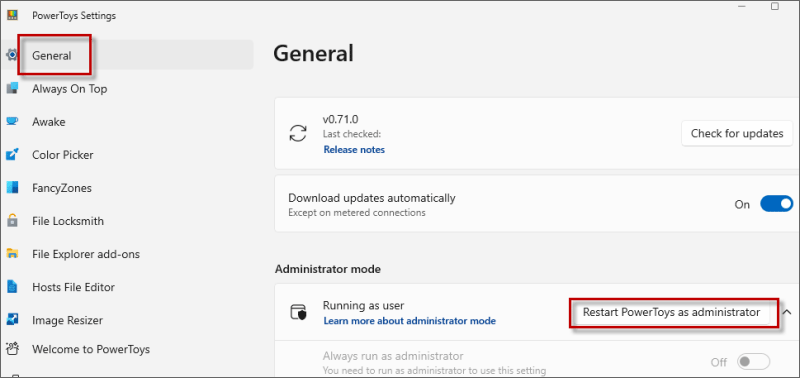
Task: Toggle Always run as administrator switch
Action: (x=753, y=362)
